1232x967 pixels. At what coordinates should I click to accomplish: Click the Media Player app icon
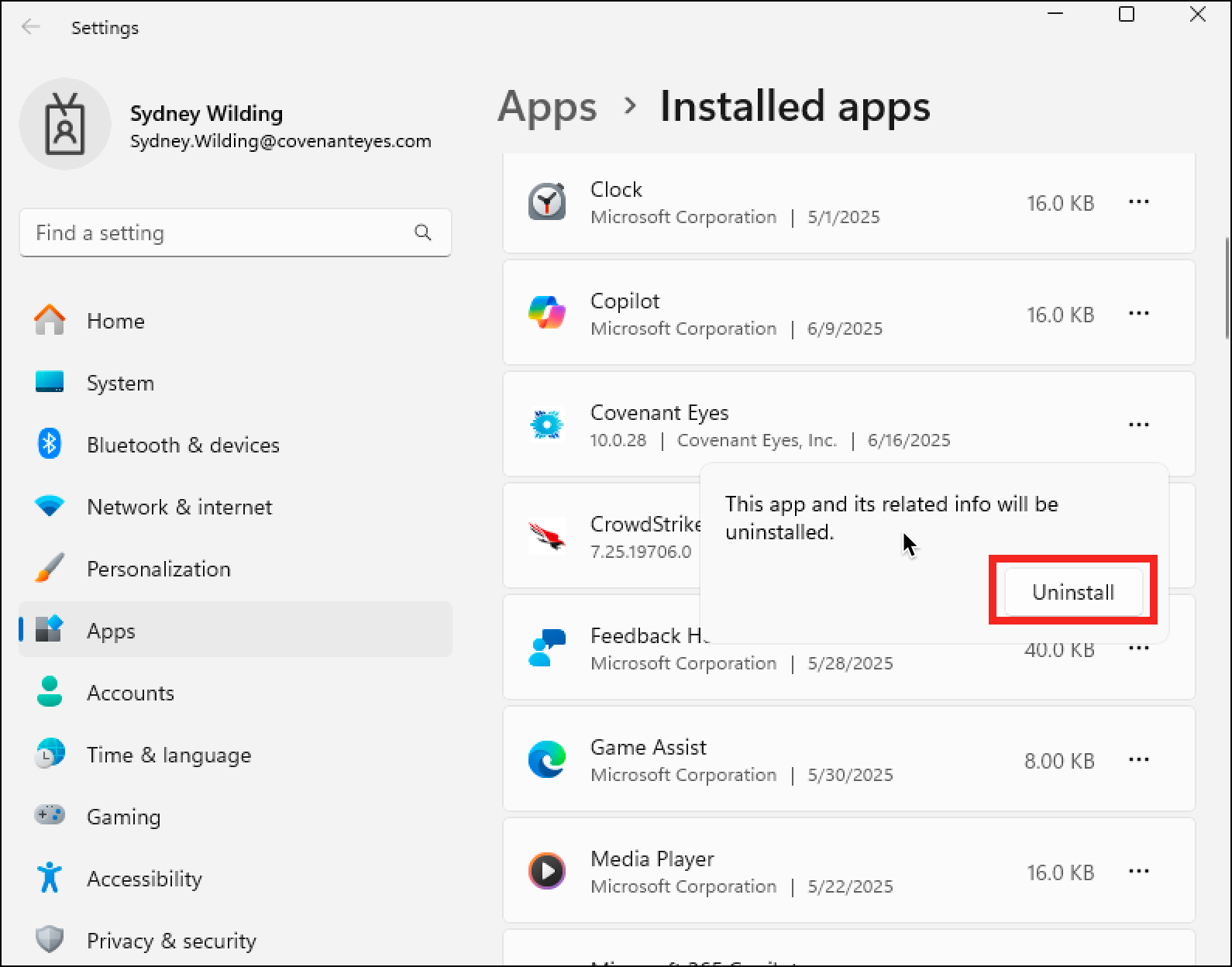tap(547, 871)
